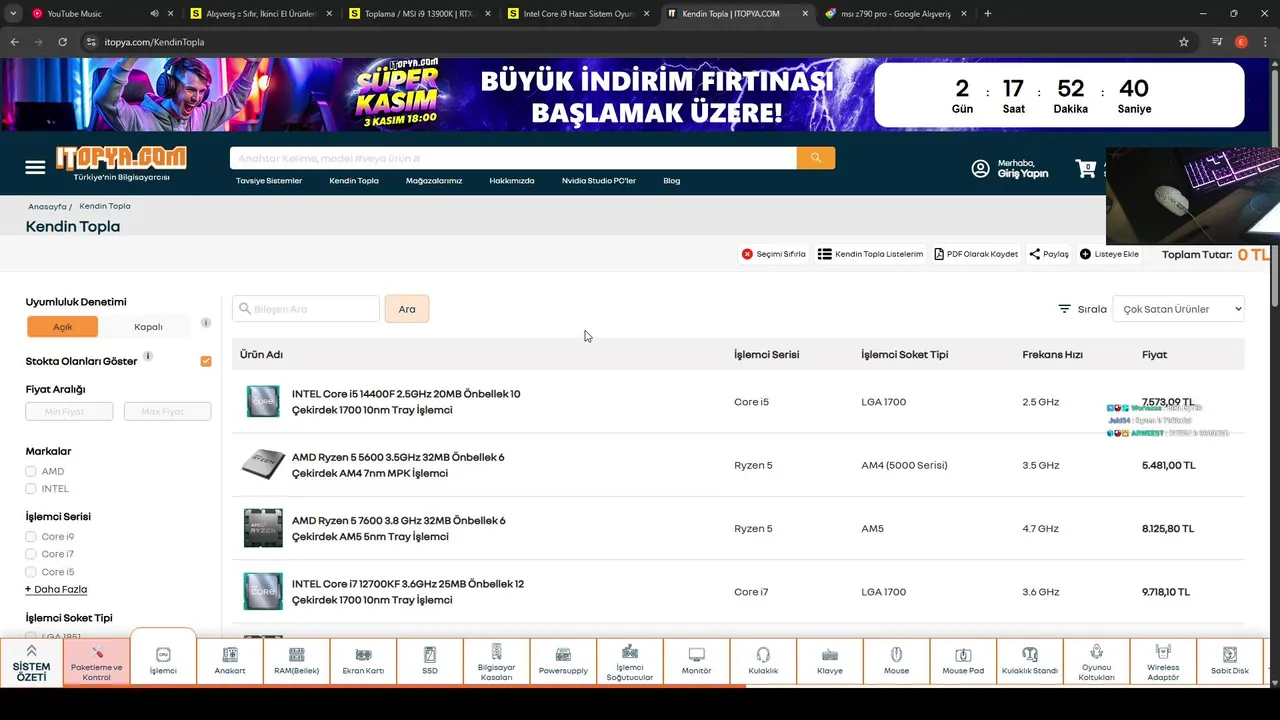1280x720 pixels.
Task: Bookmark this page with the star icon
Action: click(1184, 42)
